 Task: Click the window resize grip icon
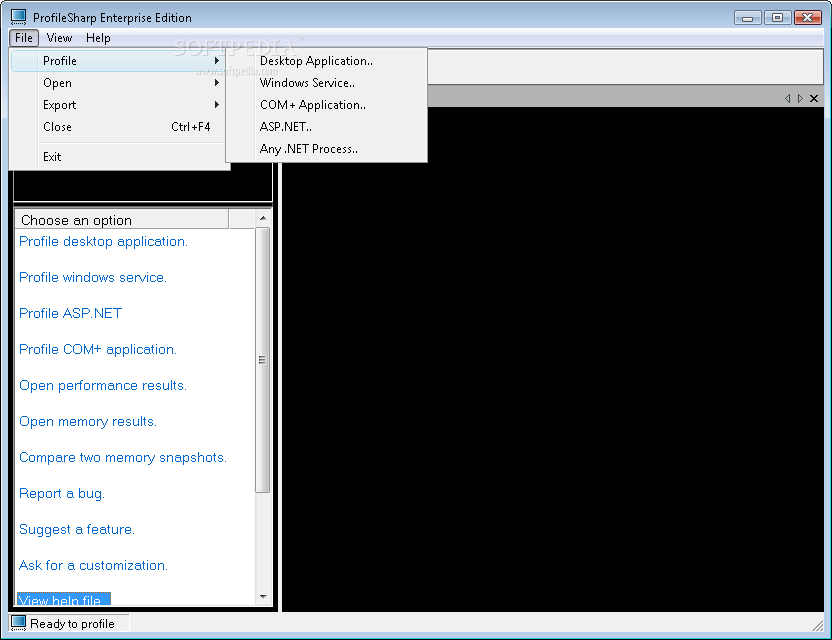click(818, 626)
